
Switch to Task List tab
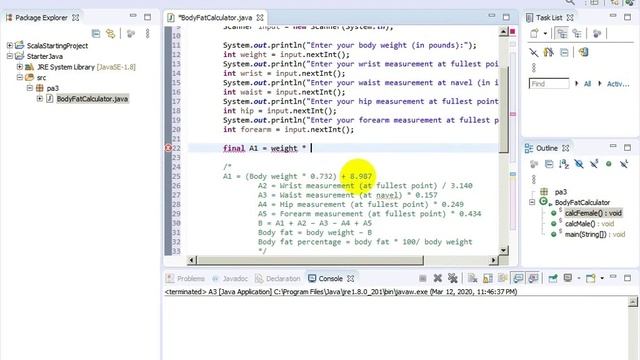(x=549, y=18)
